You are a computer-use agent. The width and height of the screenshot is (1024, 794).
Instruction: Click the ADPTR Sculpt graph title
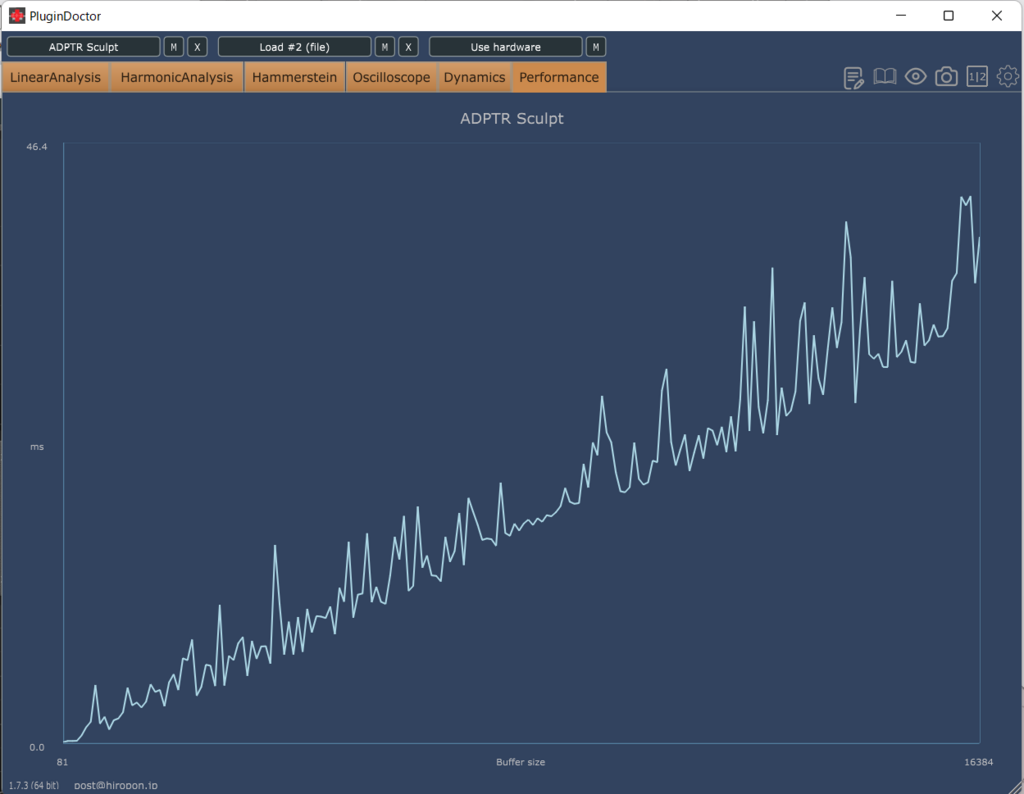pyautogui.click(x=512, y=119)
